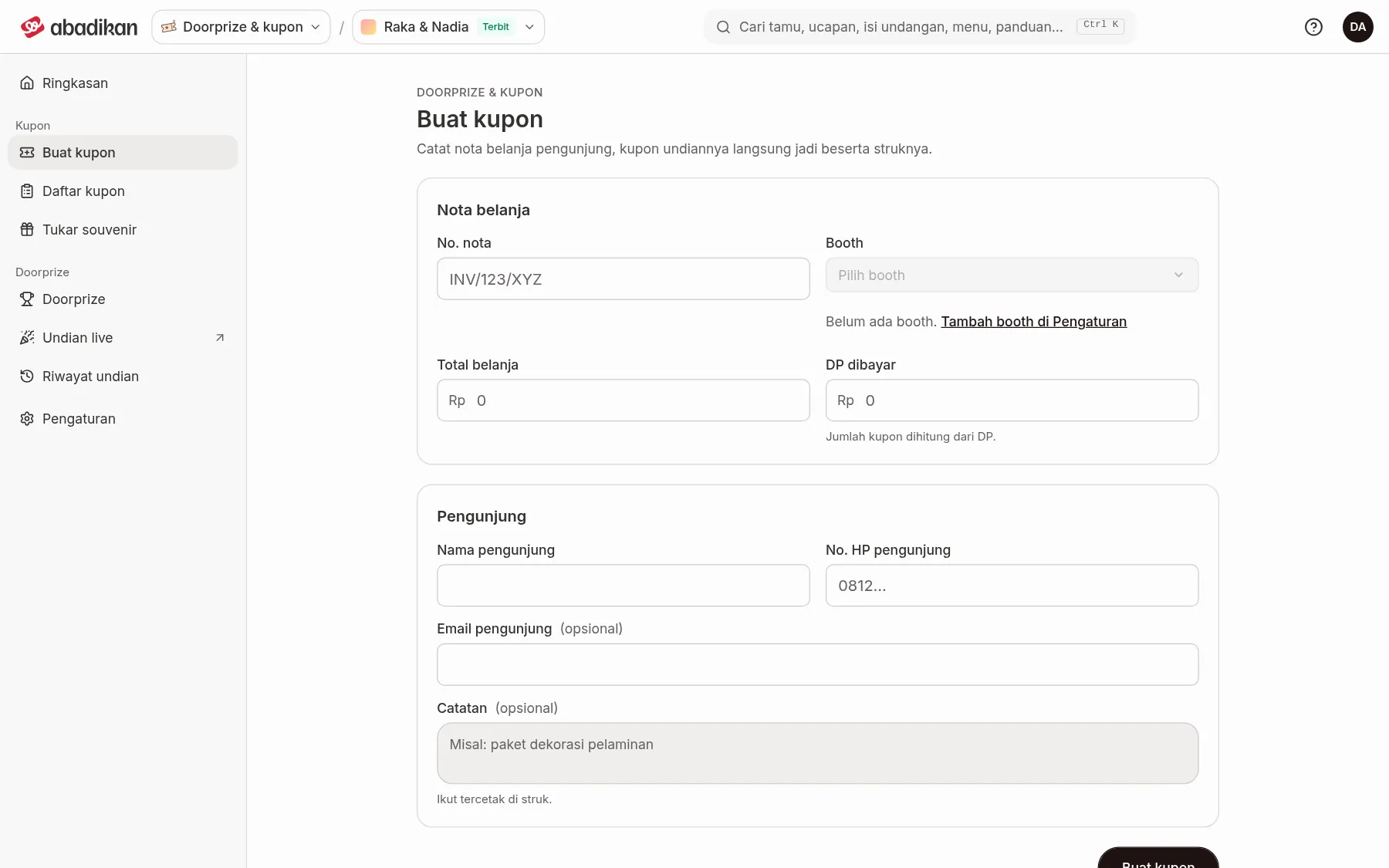Screen dimensions: 1389x868
Task: Open the Raka & Nadia event switcher
Action: coord(448,27)
